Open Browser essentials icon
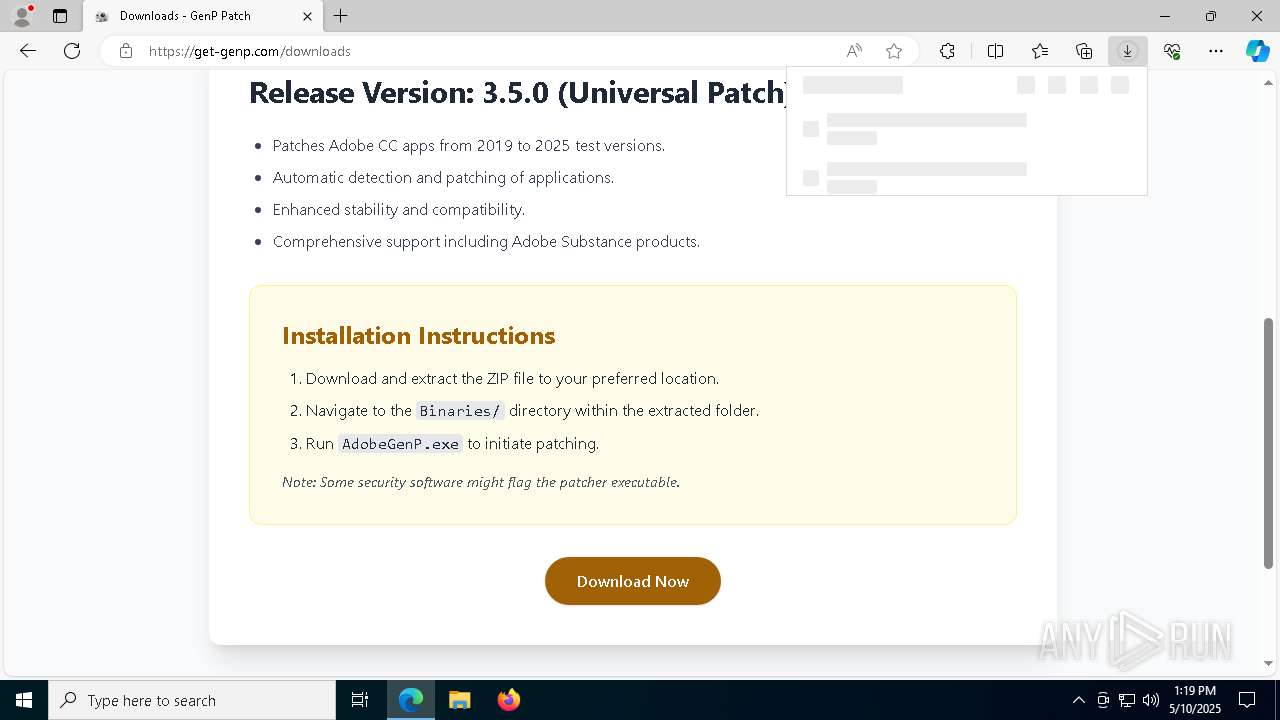 coord(1172,51)
